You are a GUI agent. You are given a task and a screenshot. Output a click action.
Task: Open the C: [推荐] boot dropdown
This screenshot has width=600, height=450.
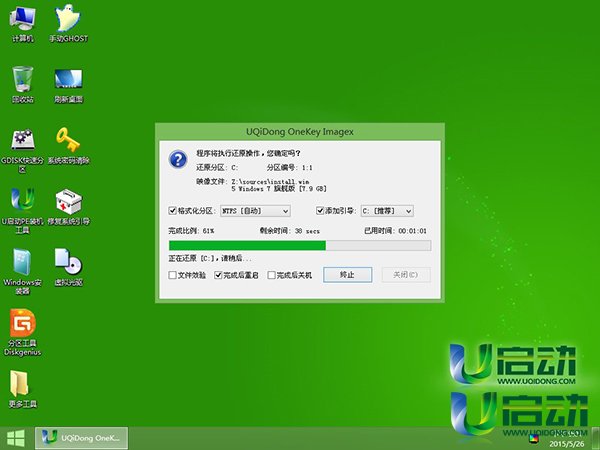[387, 211]
